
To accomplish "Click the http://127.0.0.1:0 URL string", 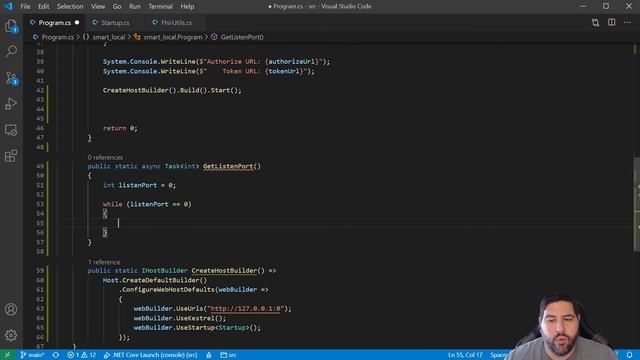I will click(246, 309).
